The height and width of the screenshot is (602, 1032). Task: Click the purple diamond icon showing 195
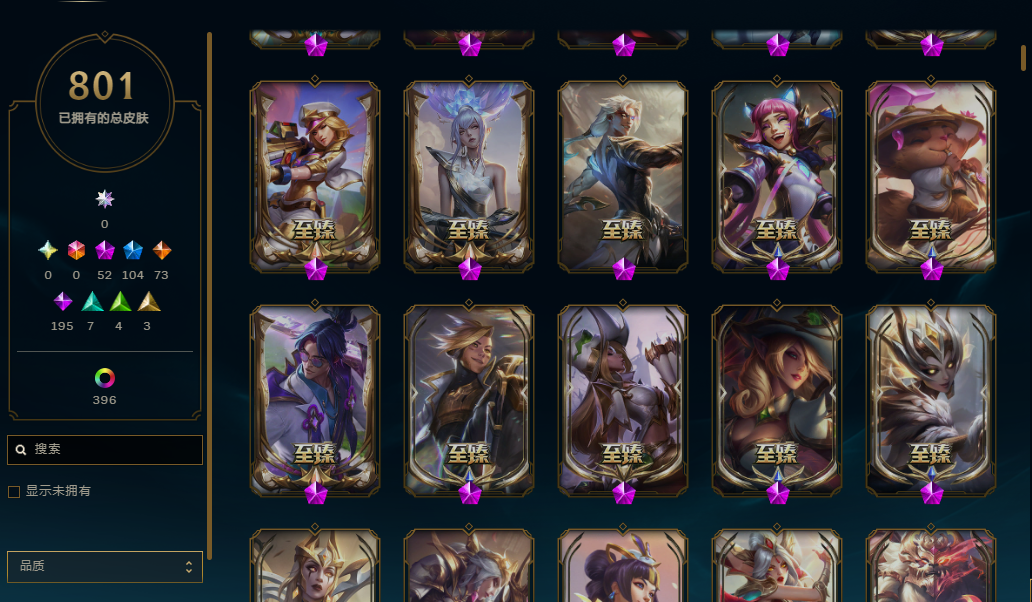[x=63, y=301]
